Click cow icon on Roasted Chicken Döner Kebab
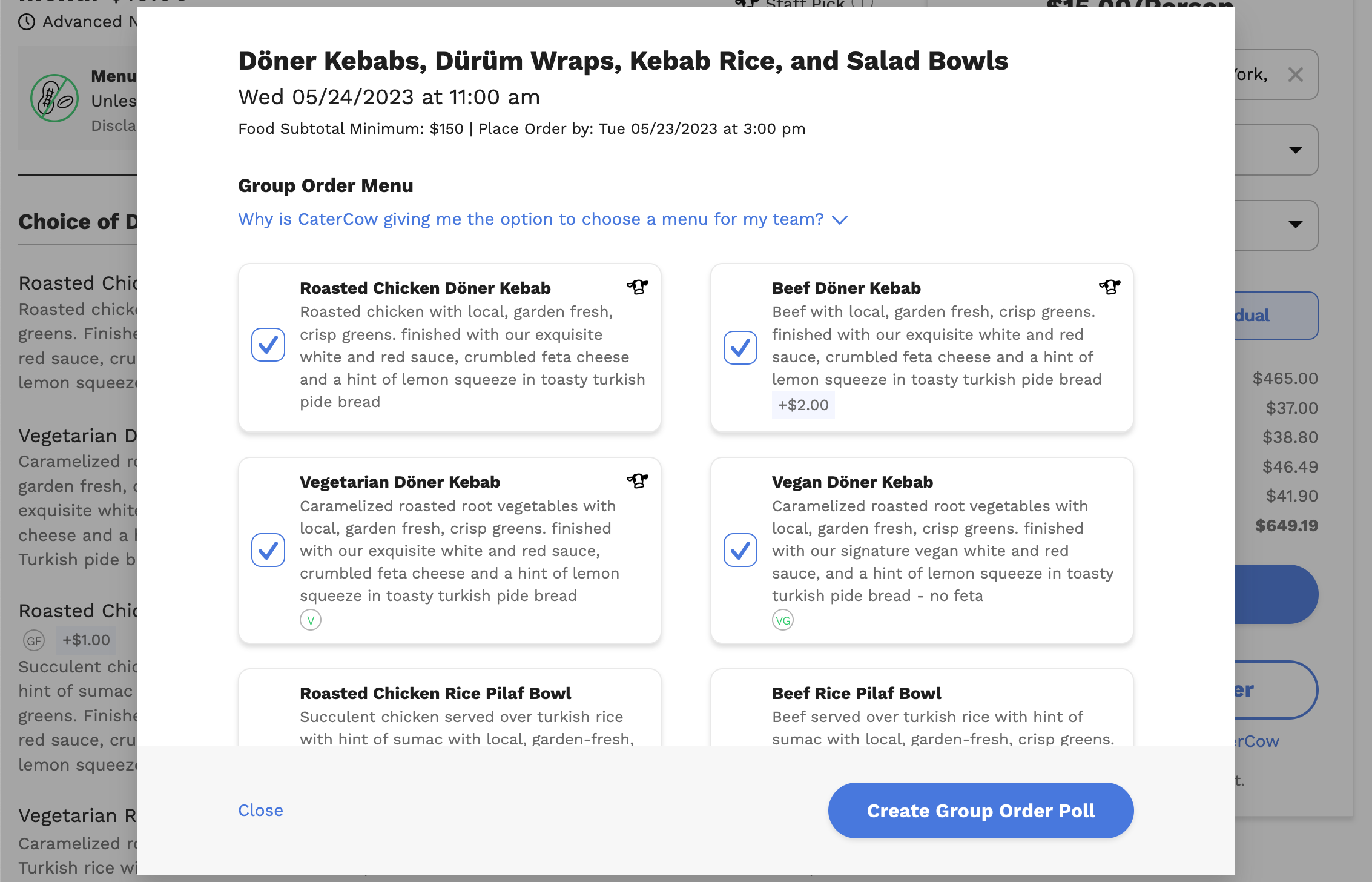 pyautogui.click(x=638, y=287)
